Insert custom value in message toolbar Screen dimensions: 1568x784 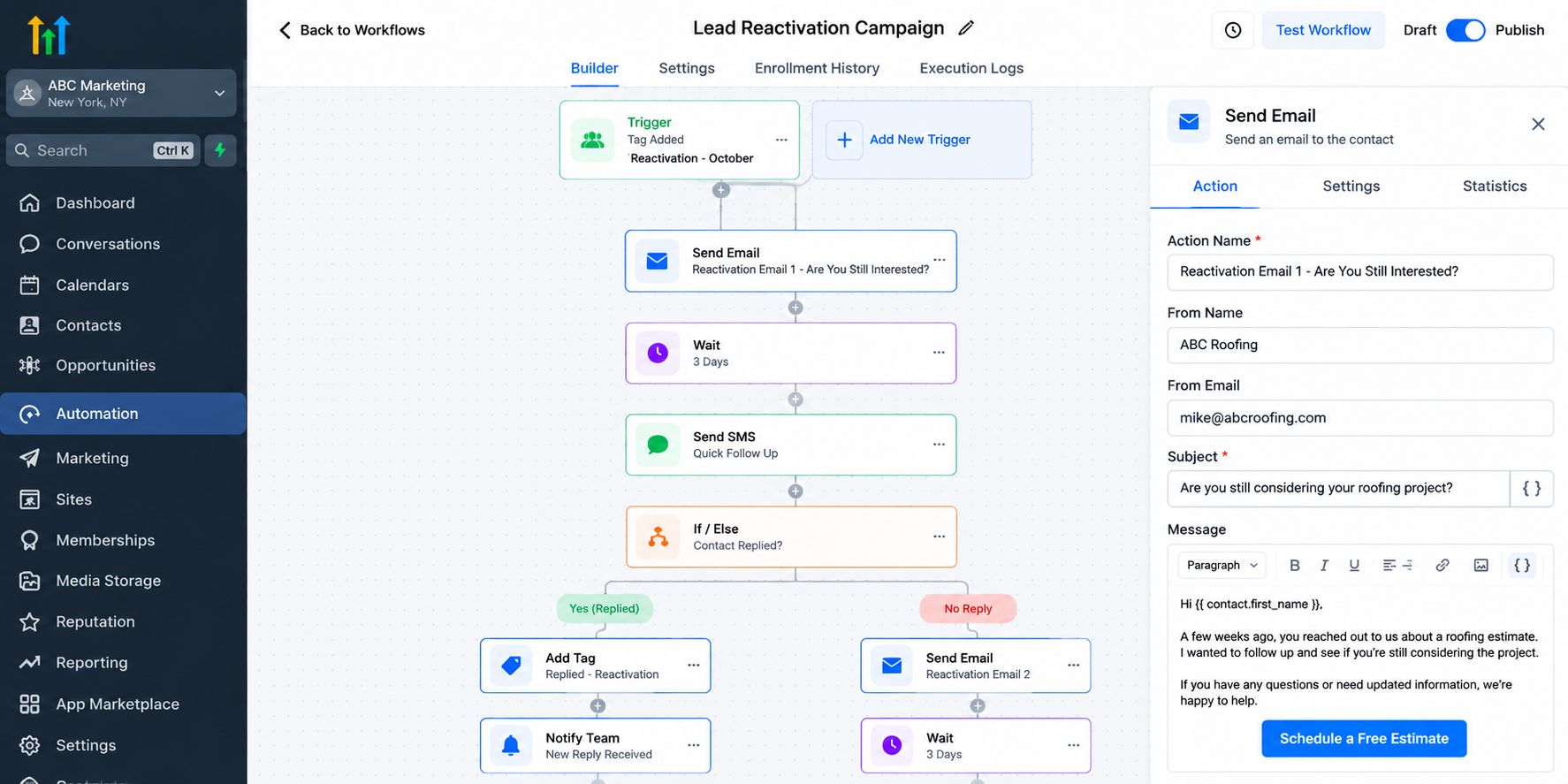pyautogui.click(x=1522, y=566)
